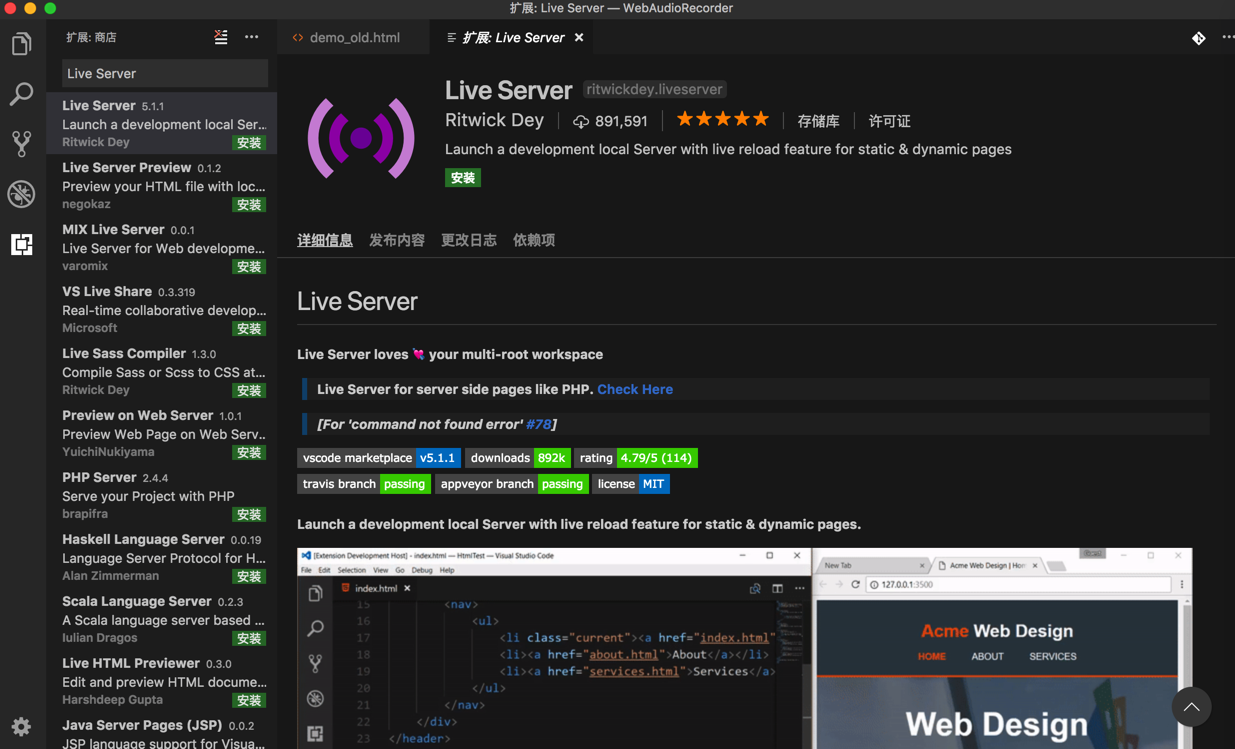Image resolution: width=1235 pixels, height=749 pixels.
Task: Open the Source Control view icon
Action: point(21,144)
